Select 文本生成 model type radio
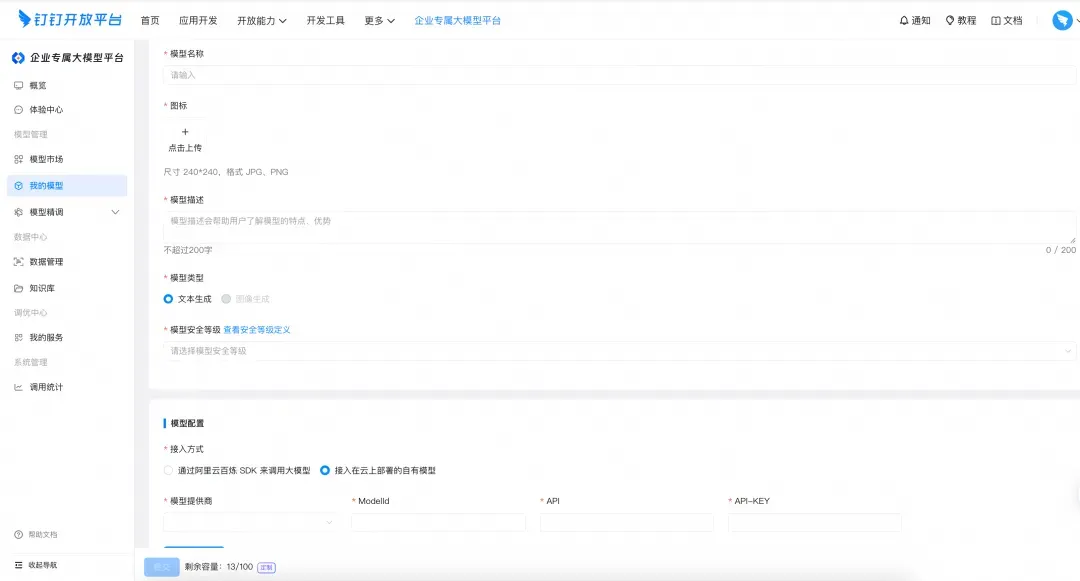Screen dimensions: 1080x581 (168, 299)
